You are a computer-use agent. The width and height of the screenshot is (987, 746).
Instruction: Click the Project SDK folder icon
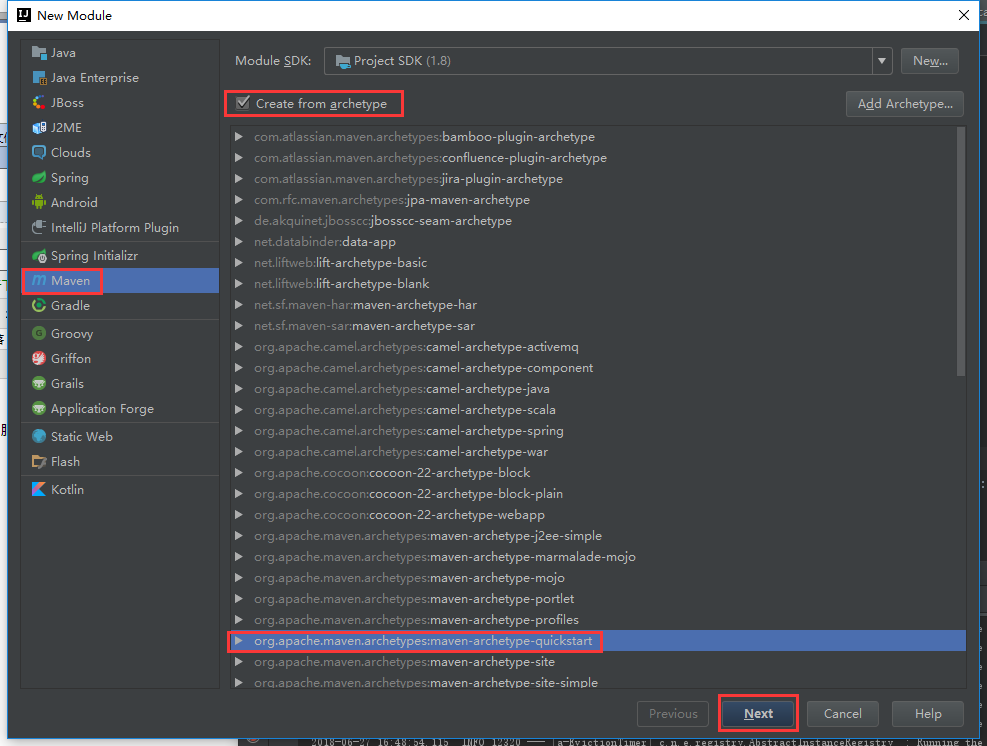343,61
